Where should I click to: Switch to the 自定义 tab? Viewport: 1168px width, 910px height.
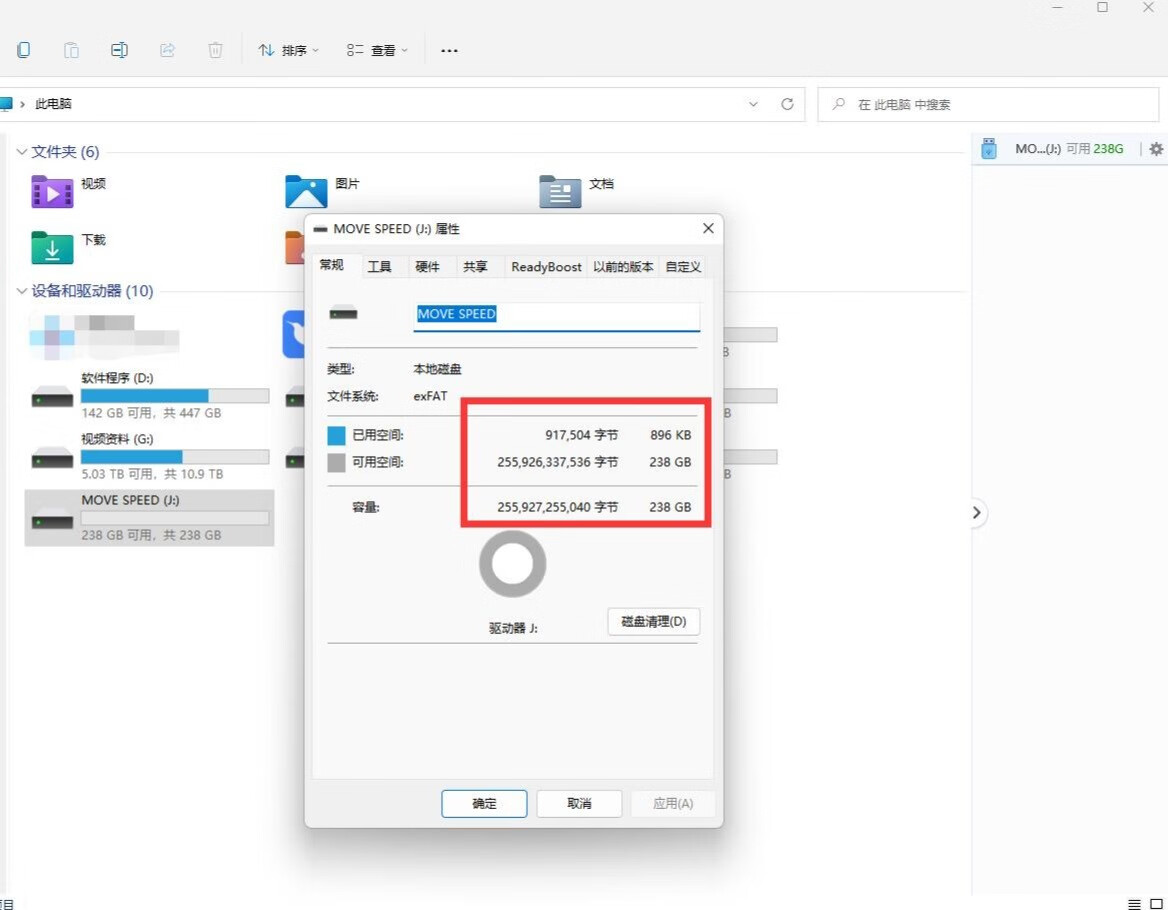tap(683, 267)
